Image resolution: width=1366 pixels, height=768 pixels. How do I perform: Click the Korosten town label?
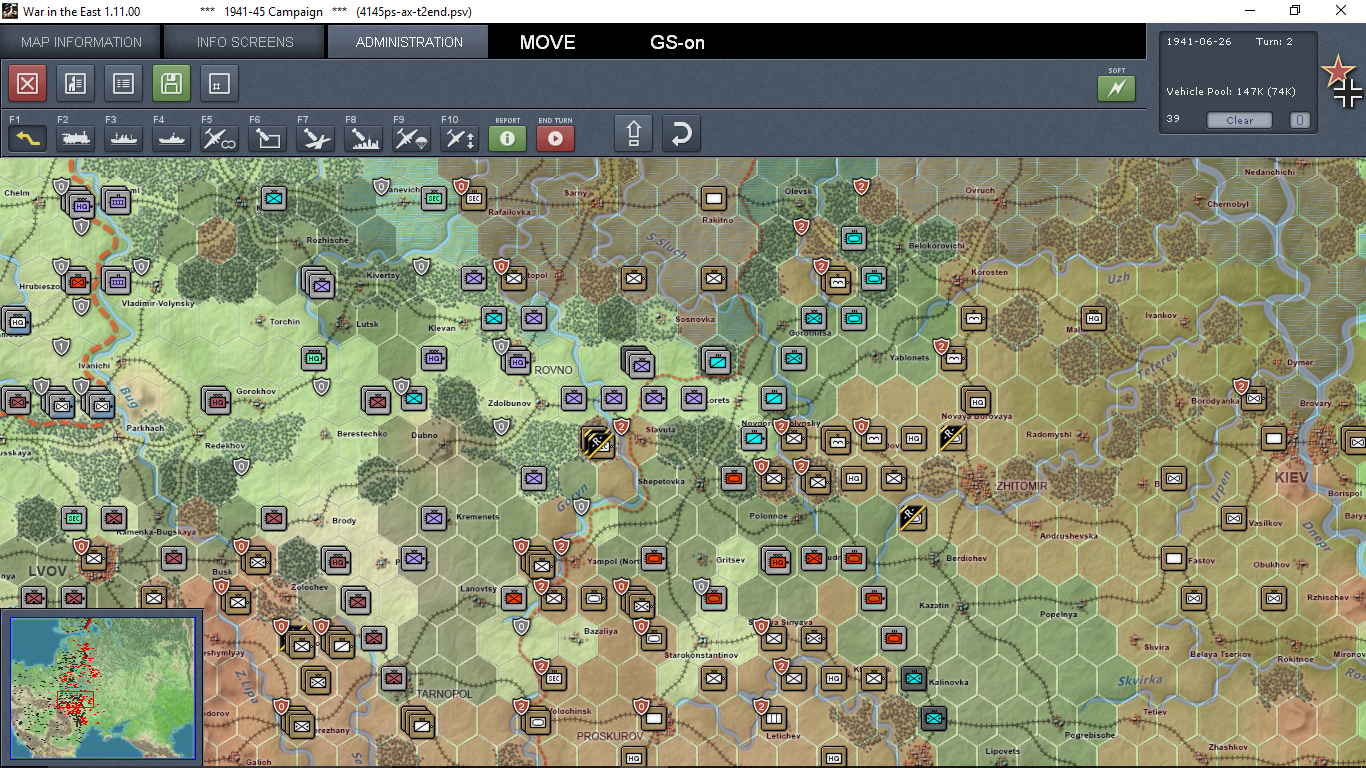(990, 272)
